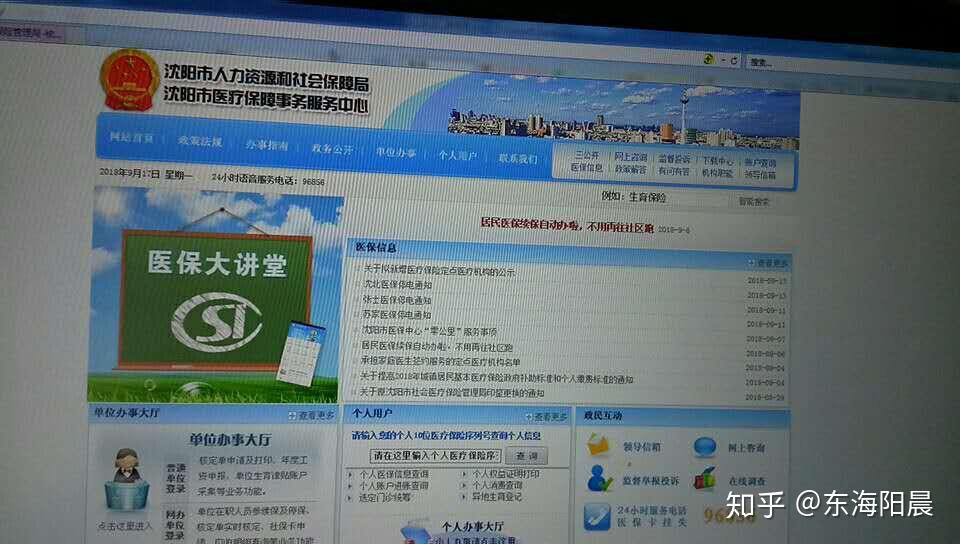Click the 机构职能 quick link
The image size is (960, 544).
click(x=718, y=173)
